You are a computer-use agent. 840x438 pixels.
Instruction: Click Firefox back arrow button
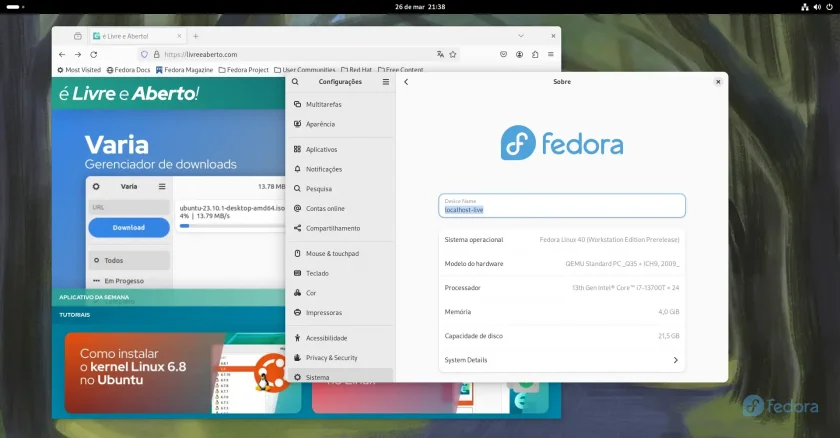62,55
